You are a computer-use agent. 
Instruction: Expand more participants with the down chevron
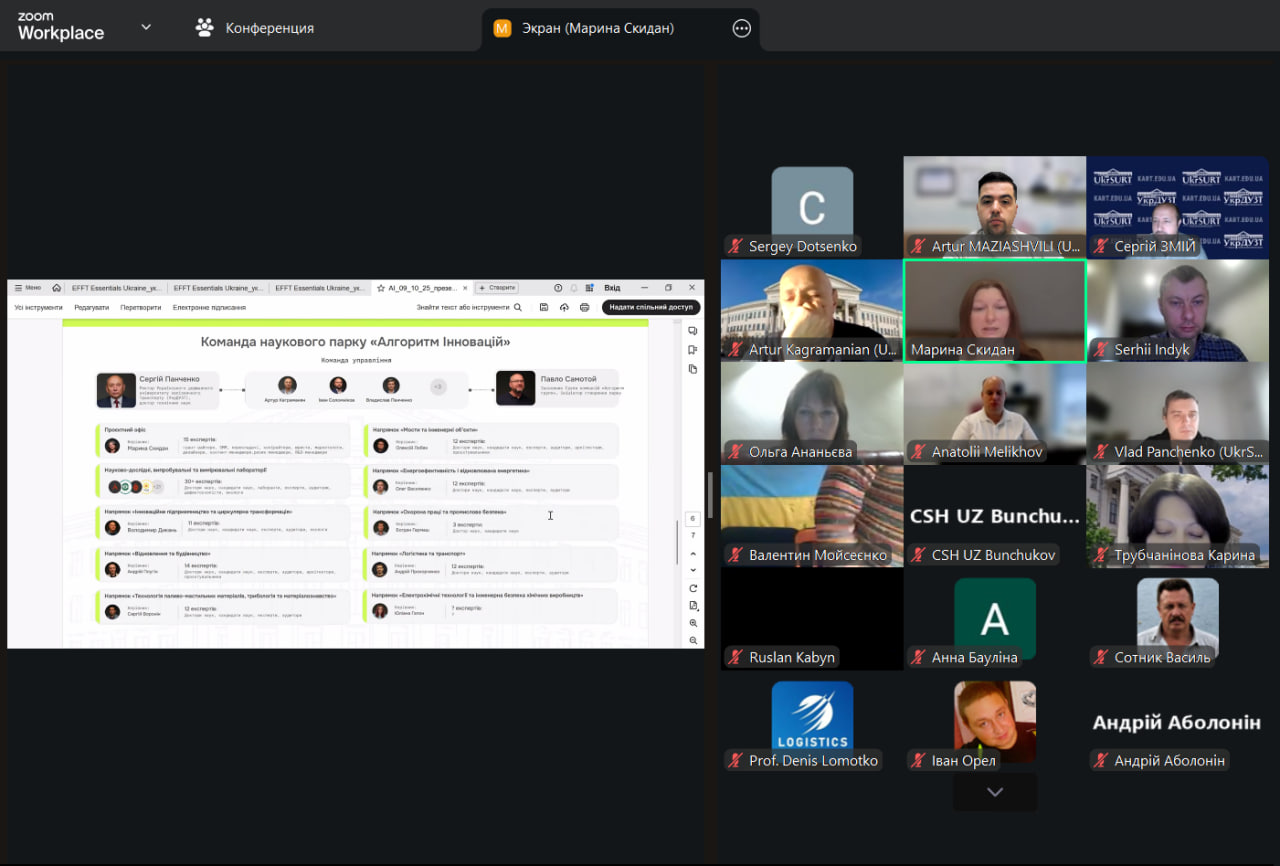[994, 792]
